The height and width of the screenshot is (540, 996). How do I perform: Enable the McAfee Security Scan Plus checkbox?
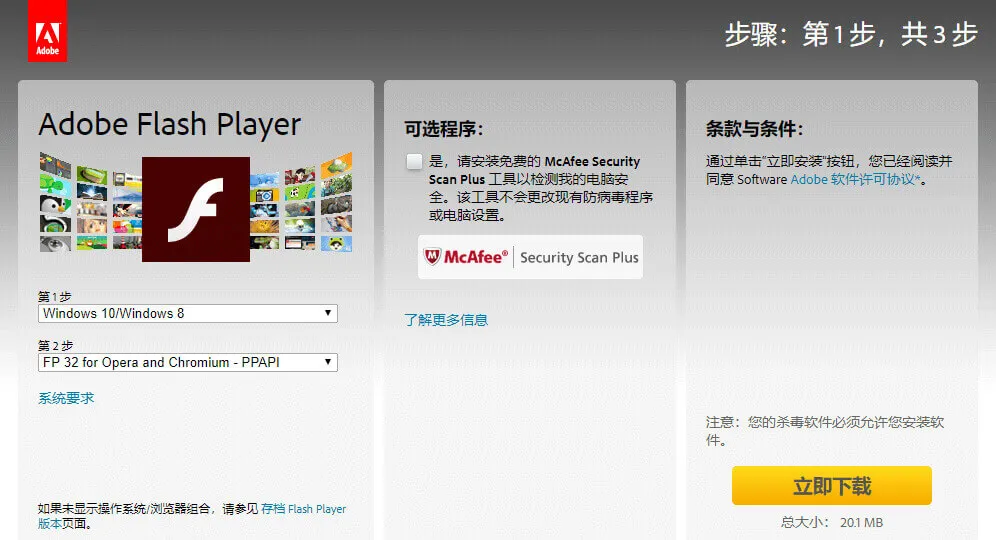click(414, 161)
